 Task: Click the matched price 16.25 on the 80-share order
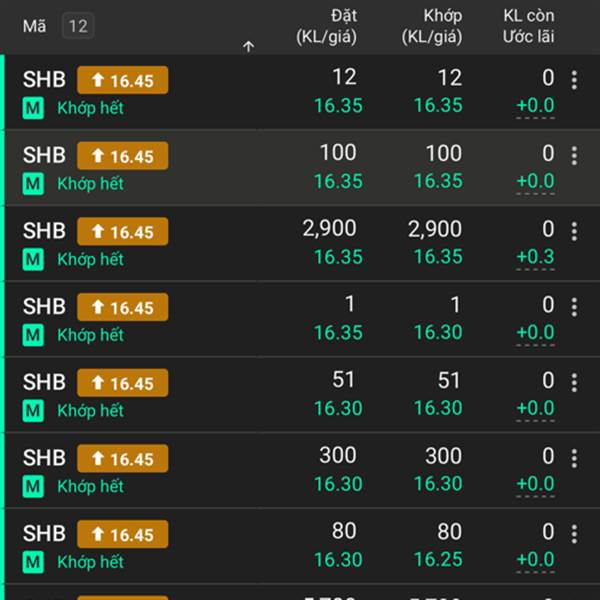(439, 559)
